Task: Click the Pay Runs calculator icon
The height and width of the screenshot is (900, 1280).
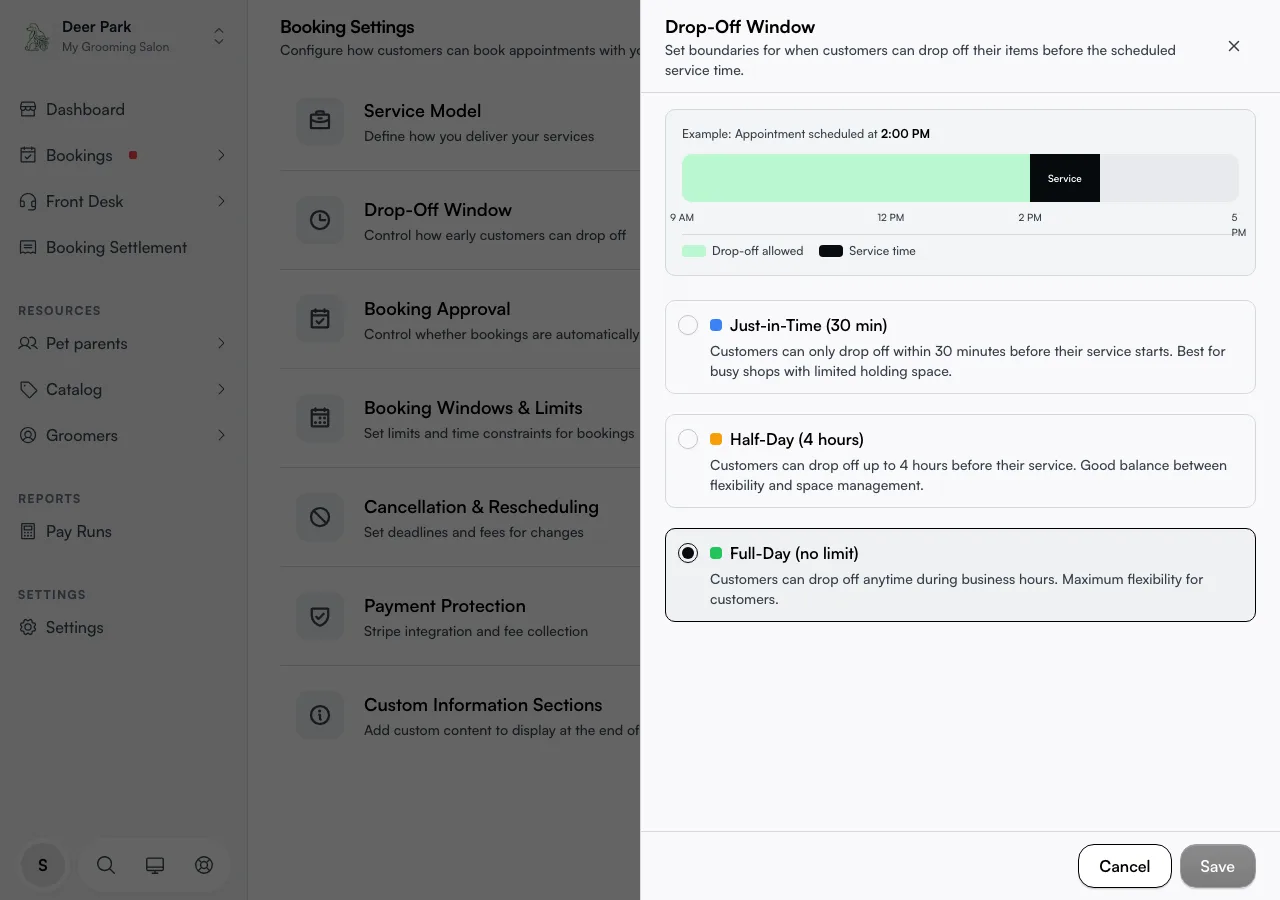Action: 28,532
